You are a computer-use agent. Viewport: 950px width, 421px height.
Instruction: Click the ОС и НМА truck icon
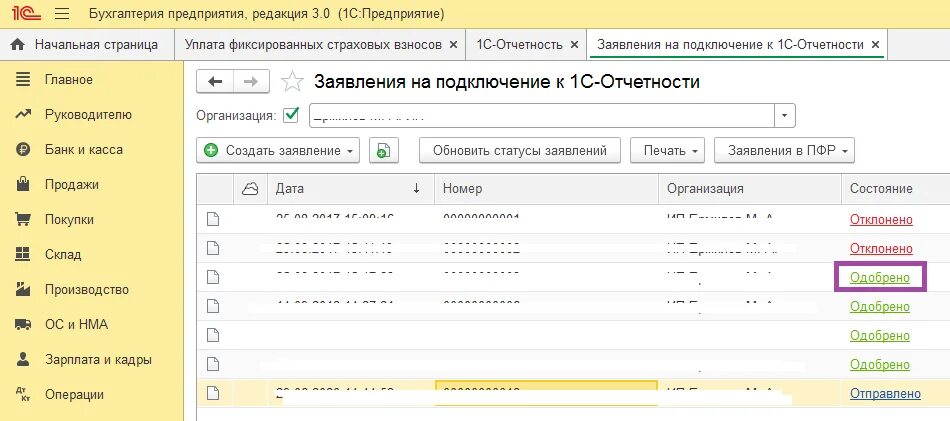[23, 325]
